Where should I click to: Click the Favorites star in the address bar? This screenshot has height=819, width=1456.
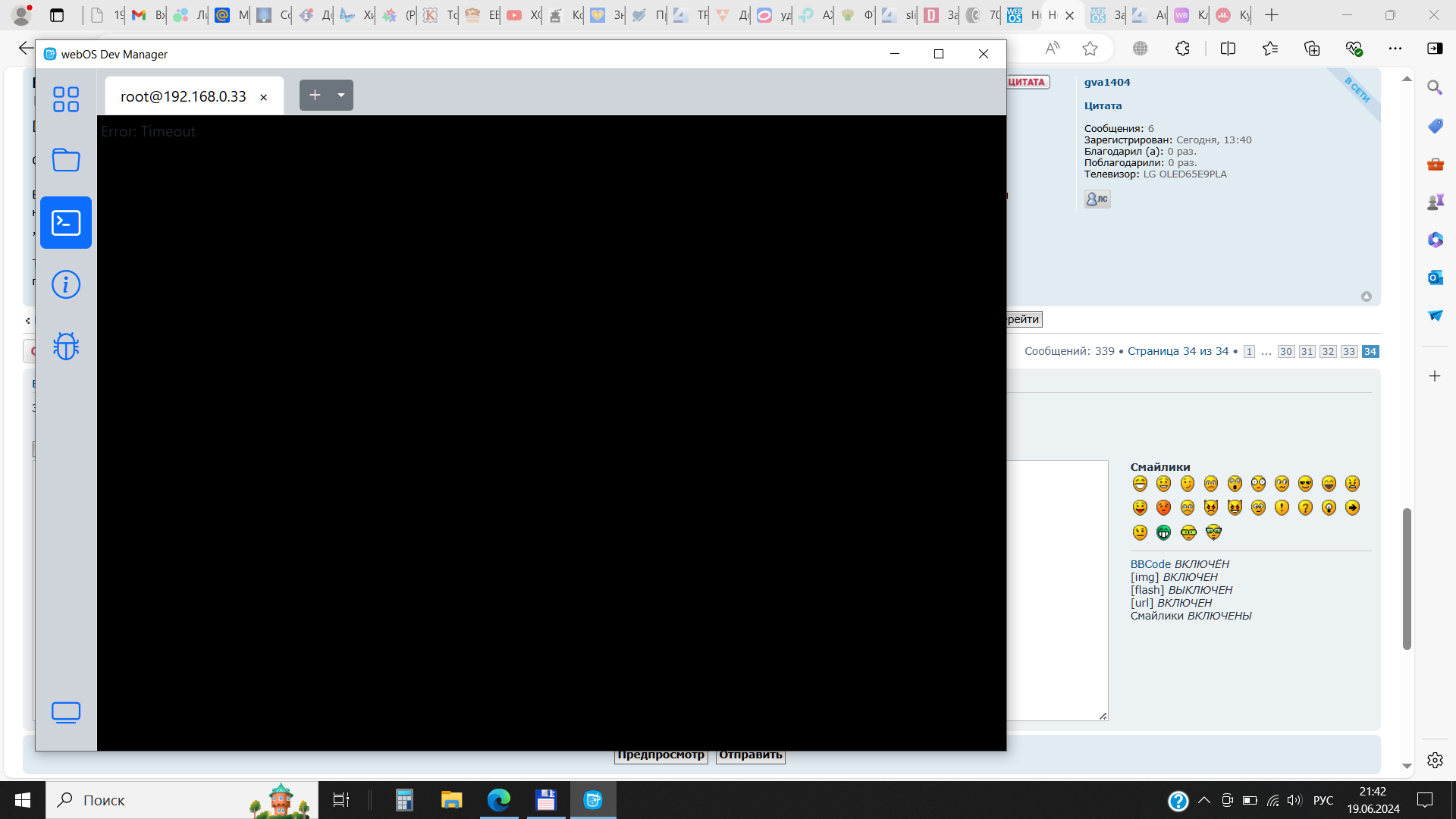1090,49
